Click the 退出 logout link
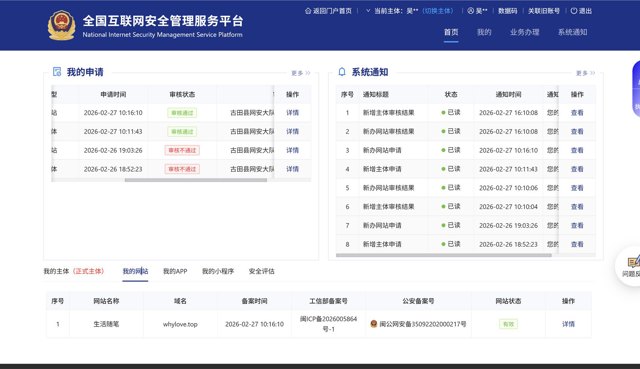The width and height of the screenshot is (640, 369). [x=585, y=11]
